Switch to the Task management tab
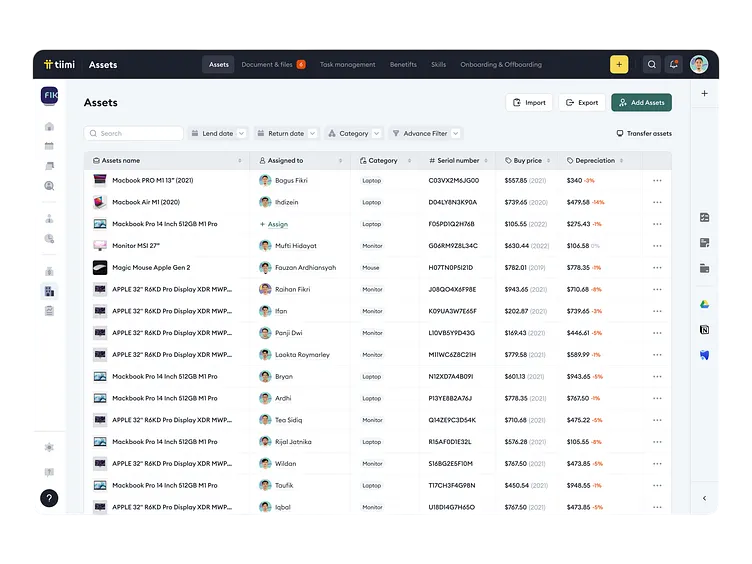The width and height of the screenshot is (752, 564). click(x=348, y=65)
